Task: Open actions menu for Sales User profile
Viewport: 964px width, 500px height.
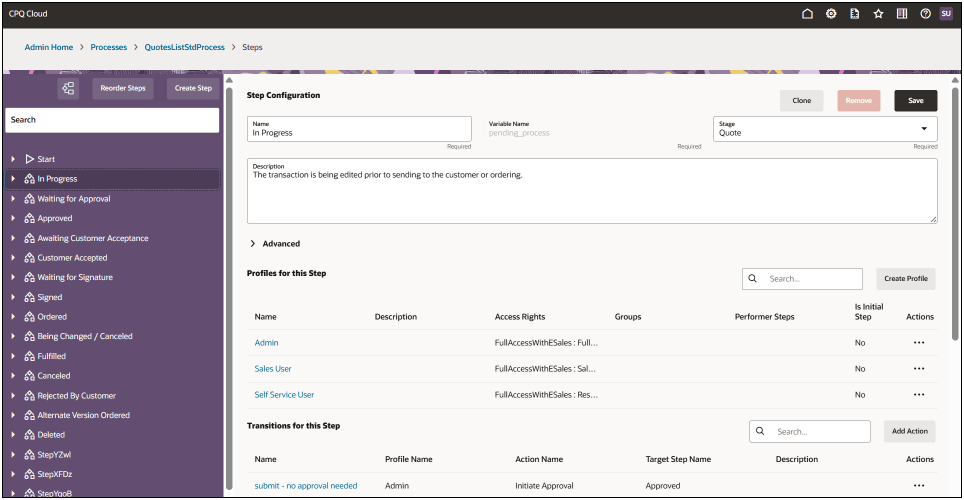Action: point(919,368)
